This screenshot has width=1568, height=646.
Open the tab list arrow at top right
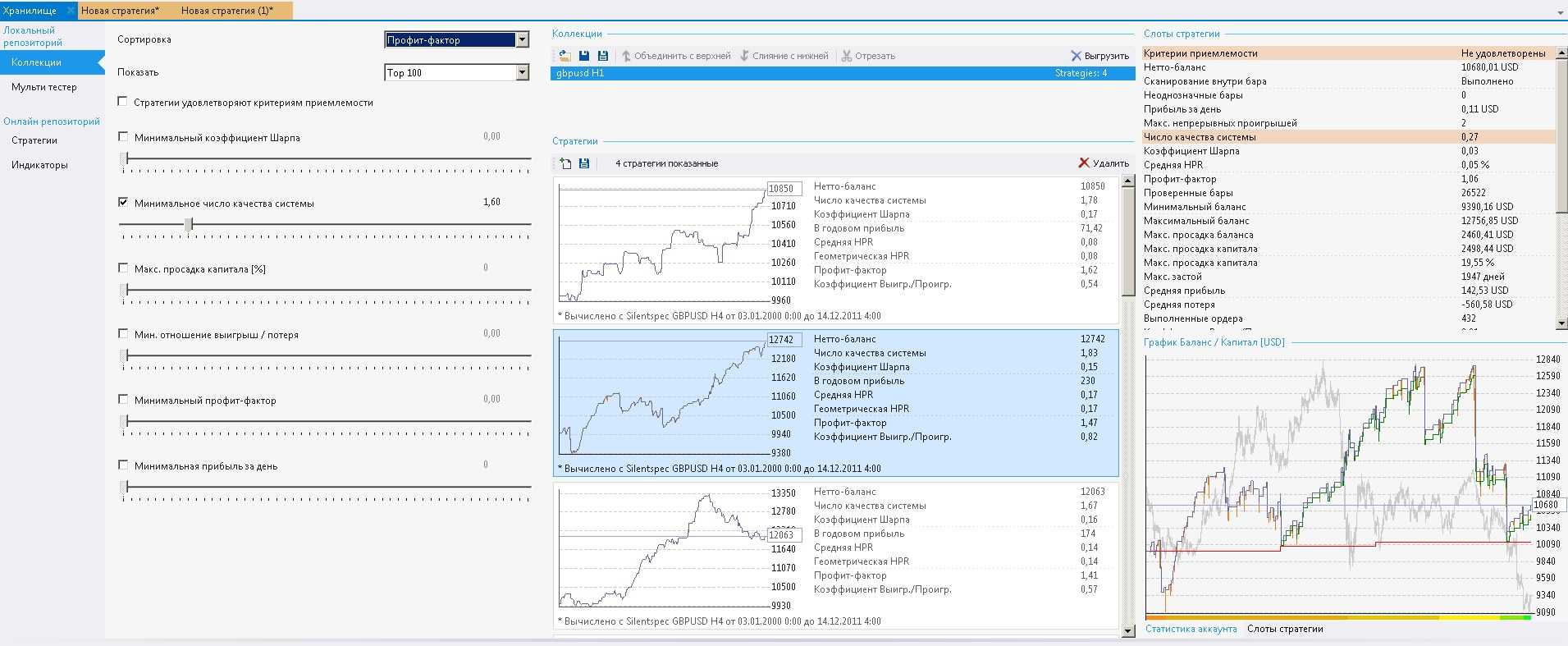click(1560, 13)
